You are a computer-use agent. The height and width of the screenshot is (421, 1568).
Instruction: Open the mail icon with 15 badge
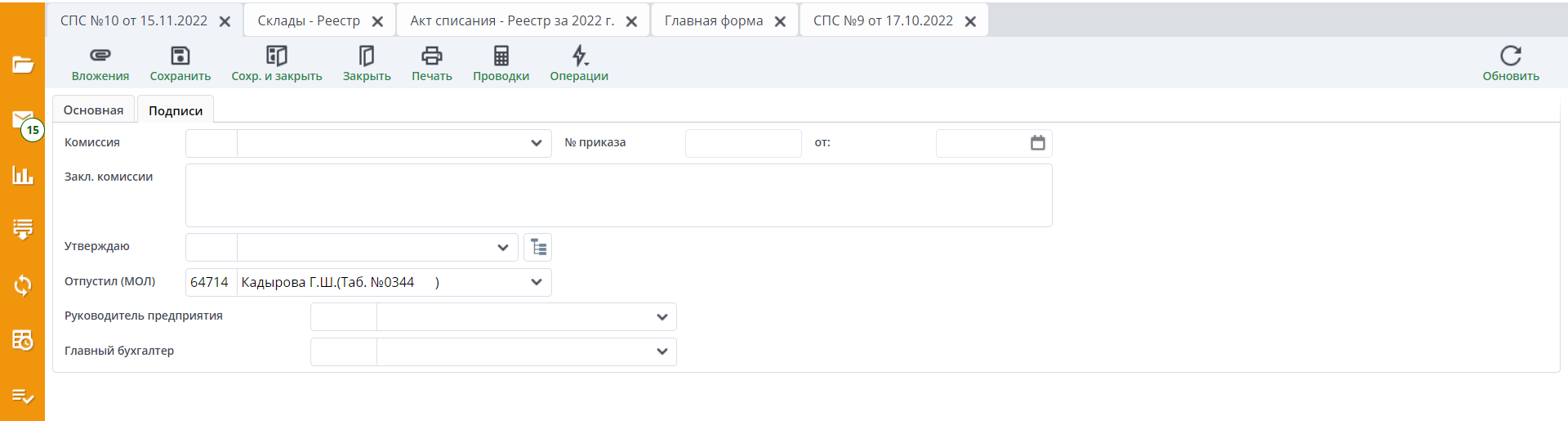[23, 121]
